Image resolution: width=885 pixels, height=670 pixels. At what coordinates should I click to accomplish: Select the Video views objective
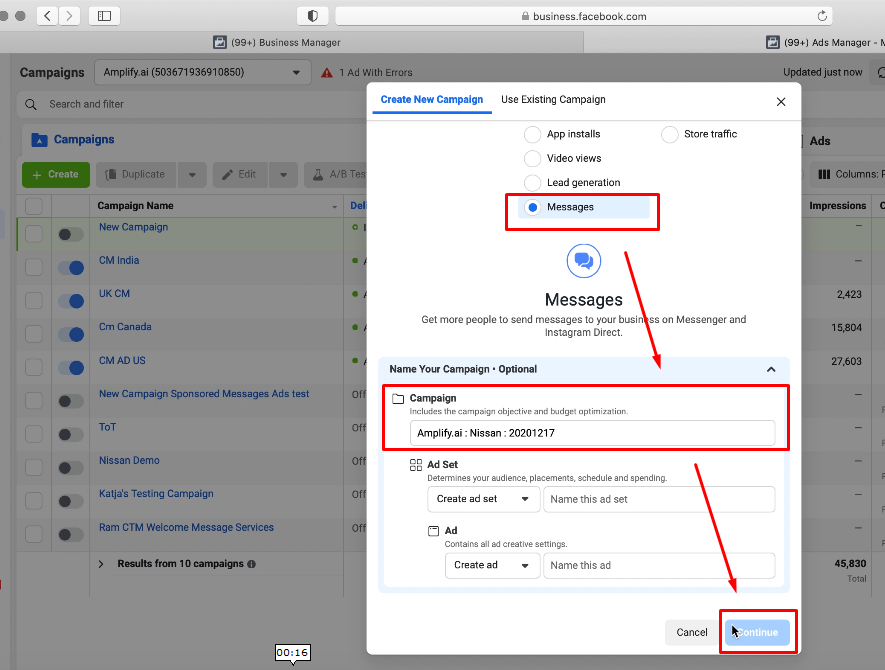532,159
